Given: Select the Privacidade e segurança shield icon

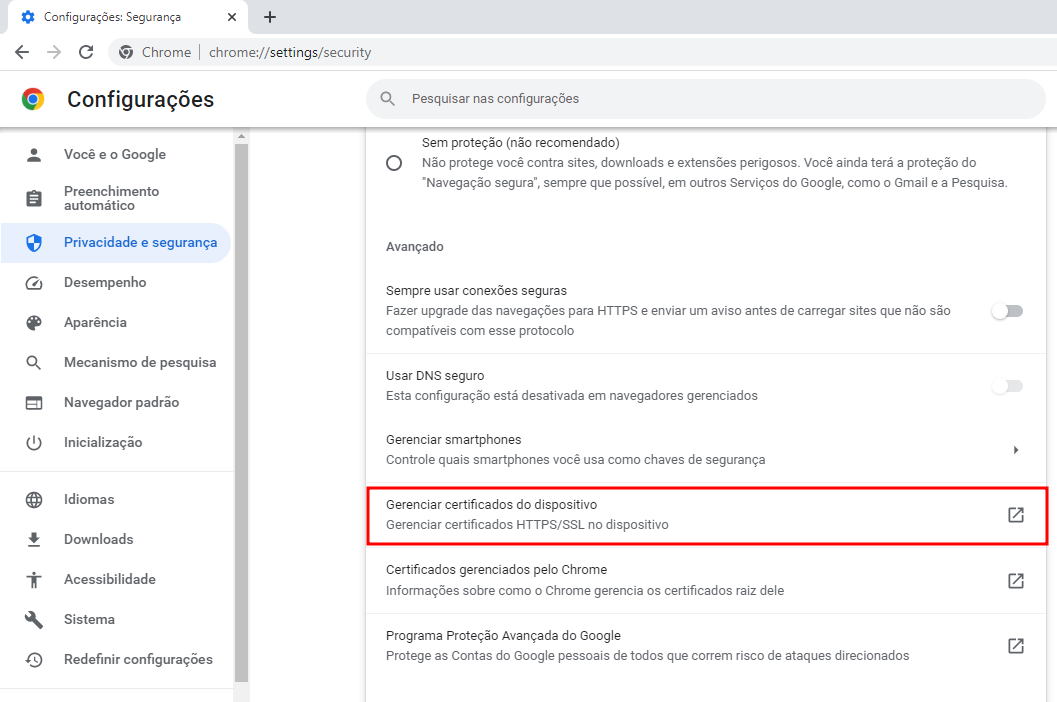Looking at the screenshot, I should pyautogui.click(x=34, y=242).
